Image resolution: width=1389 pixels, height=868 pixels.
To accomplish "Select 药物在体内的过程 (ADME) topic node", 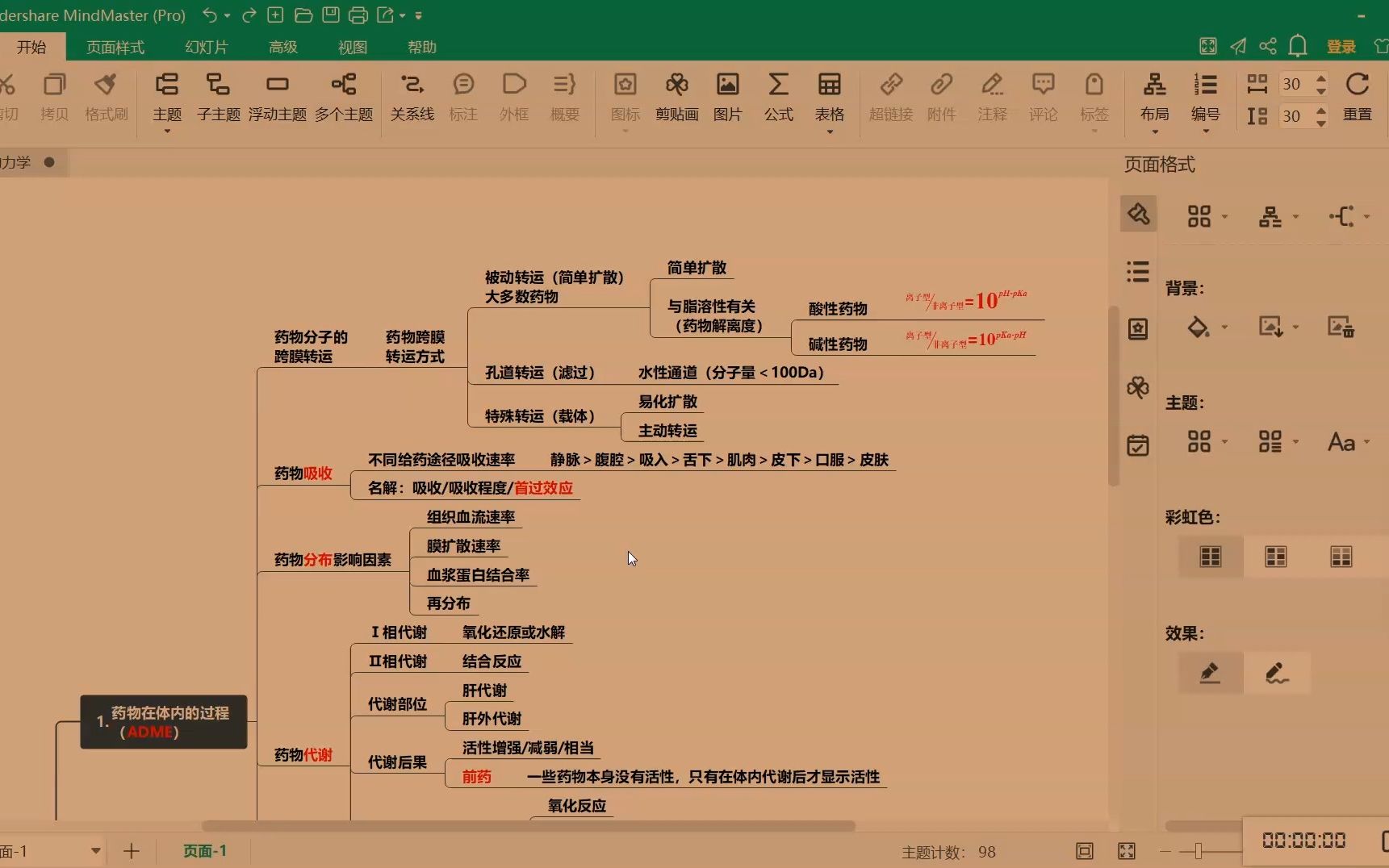I will point(164,722).
